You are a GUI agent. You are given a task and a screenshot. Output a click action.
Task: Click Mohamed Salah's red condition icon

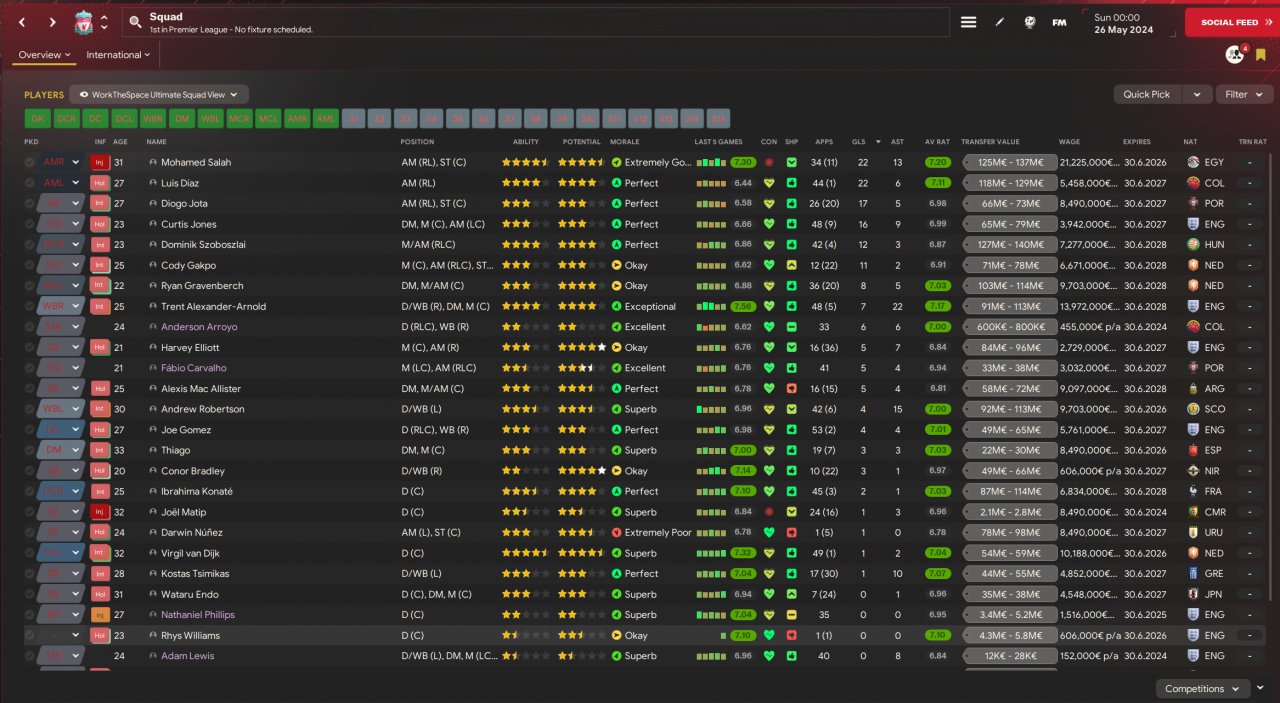768,162
